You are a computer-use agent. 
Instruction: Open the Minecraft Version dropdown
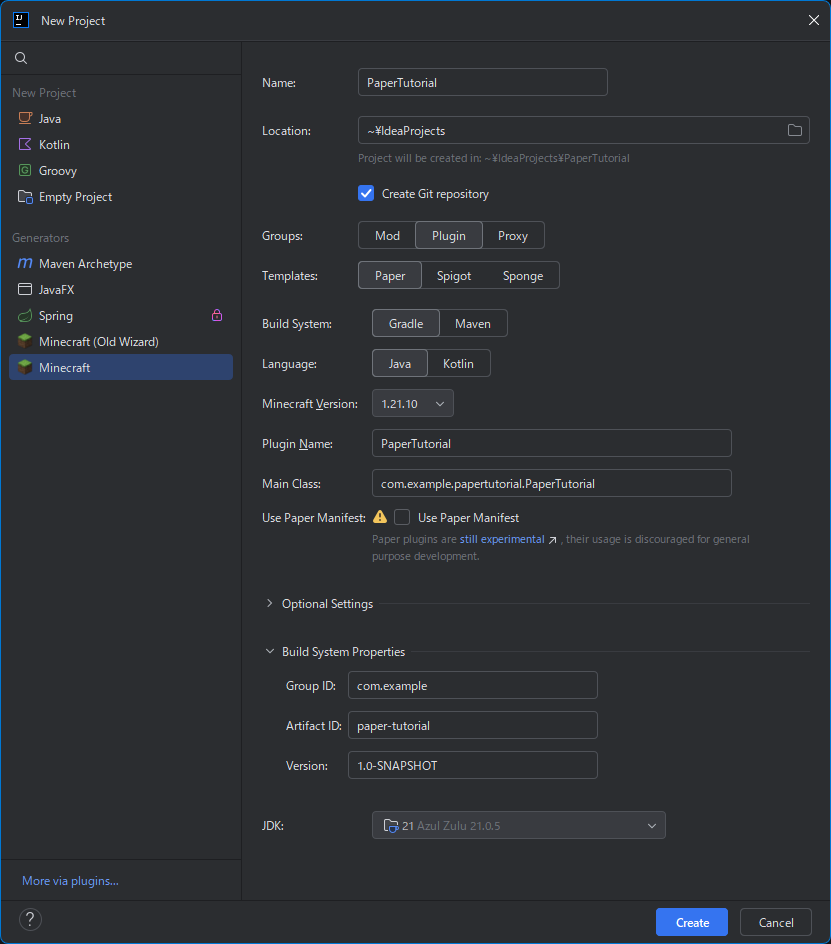click(x=412, y=403)
